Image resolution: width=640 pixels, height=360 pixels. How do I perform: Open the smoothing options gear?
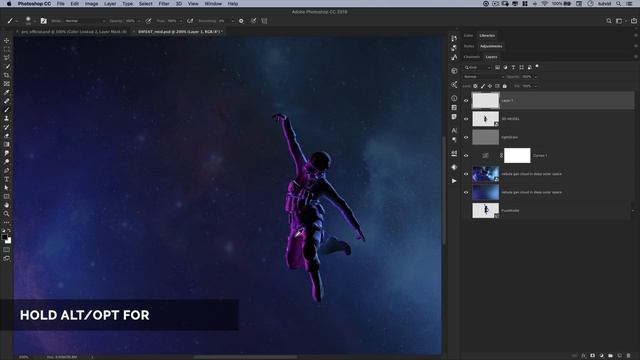(x=241, y=21)
